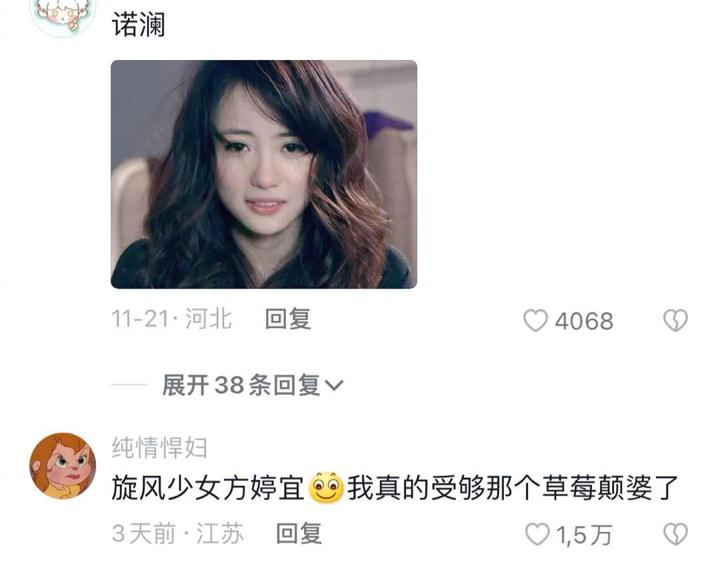
Task: Tap the comment text 诺澜
Action: point(139,24)
